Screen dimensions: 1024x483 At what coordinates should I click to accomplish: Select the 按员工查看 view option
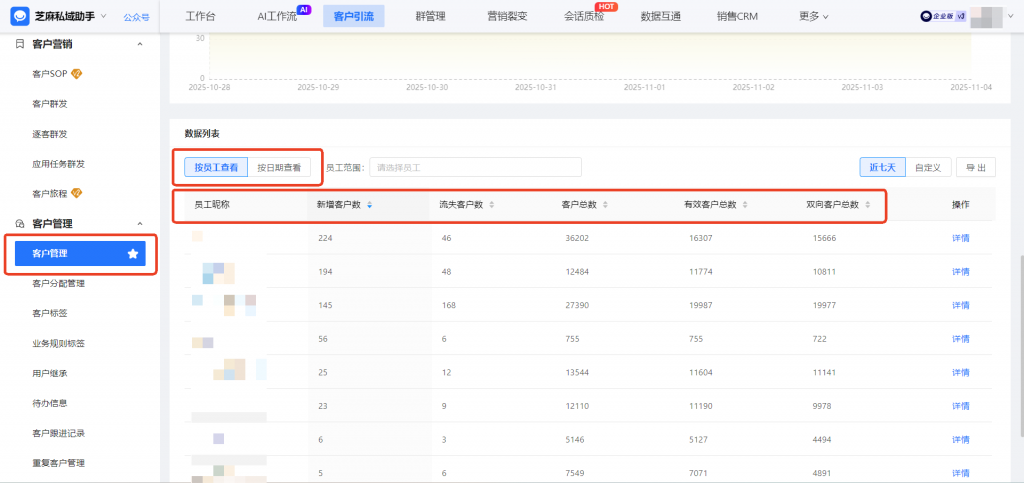[216, 167]
